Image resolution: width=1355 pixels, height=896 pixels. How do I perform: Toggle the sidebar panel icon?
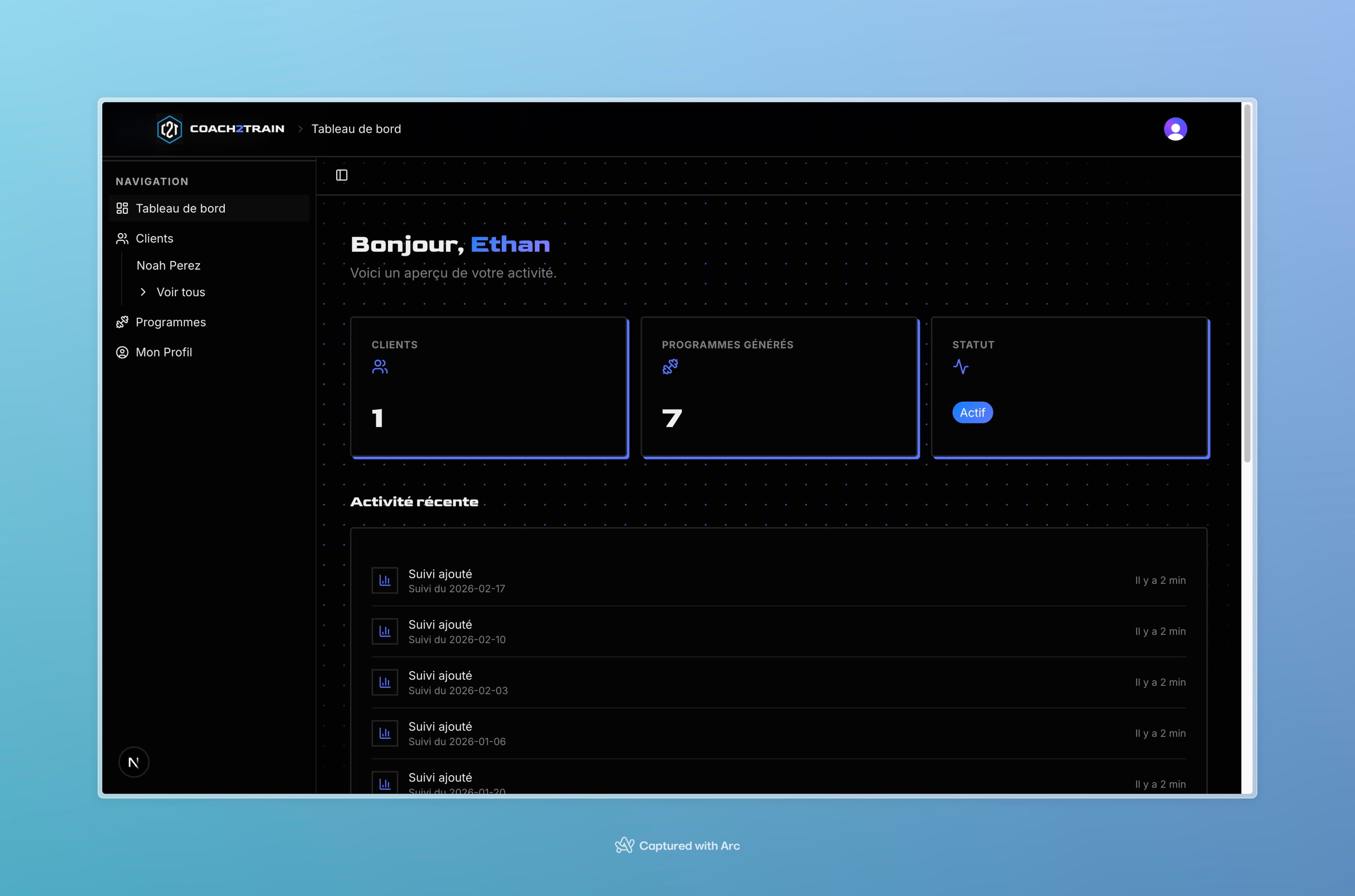point(342,175)
